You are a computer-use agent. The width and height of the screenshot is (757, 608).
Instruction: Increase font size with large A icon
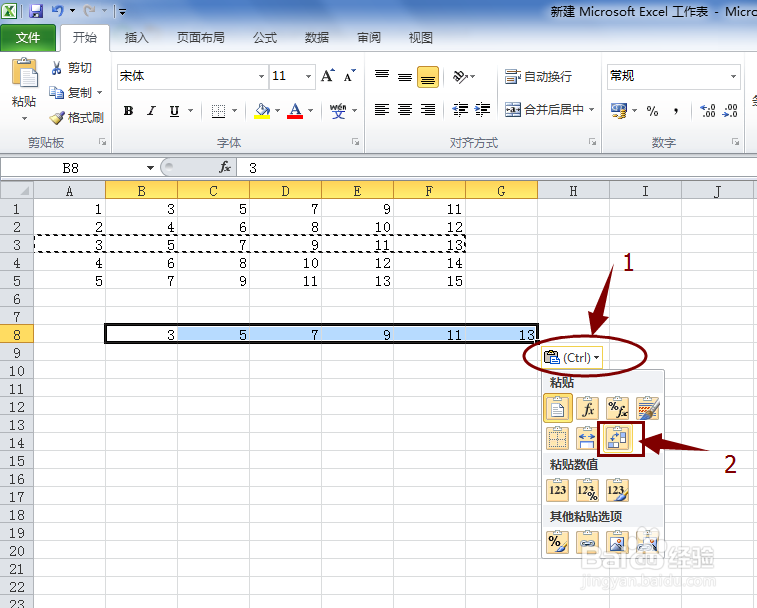(328, 76)
